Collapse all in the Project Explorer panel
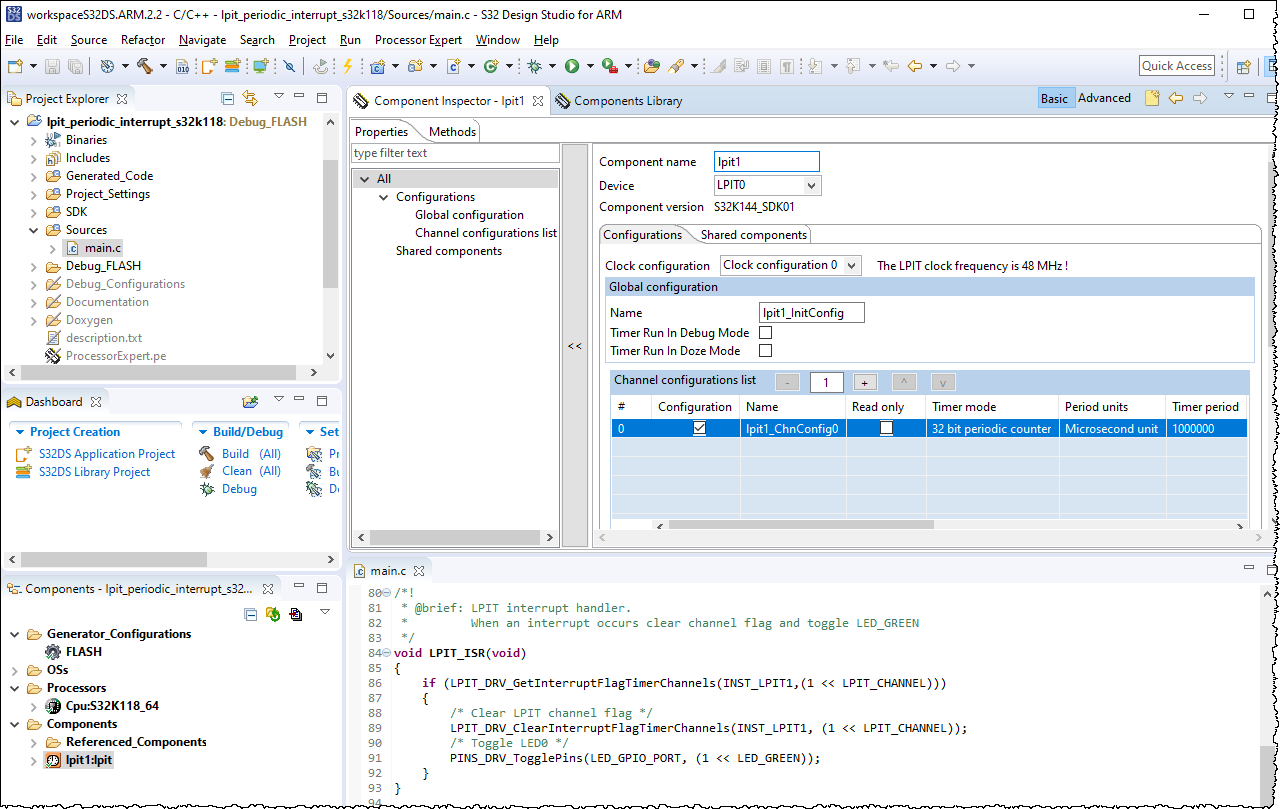The image size is (1280, 809). pyautogui.click(x=228, y=98)
